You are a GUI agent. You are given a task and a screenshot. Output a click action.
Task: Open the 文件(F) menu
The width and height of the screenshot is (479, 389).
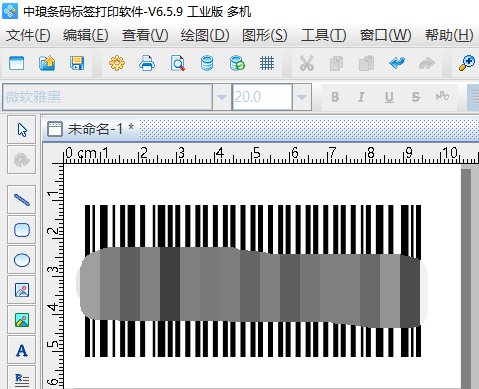pos(28,35)
